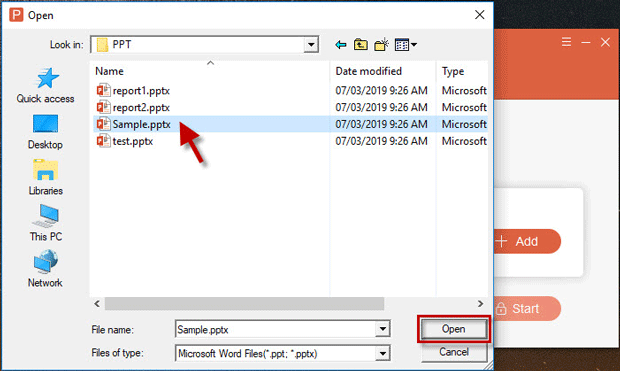Click Microsoft type of test.pptx row
Viewport: 620px width, 371px height.
click(x=464, y=141)
